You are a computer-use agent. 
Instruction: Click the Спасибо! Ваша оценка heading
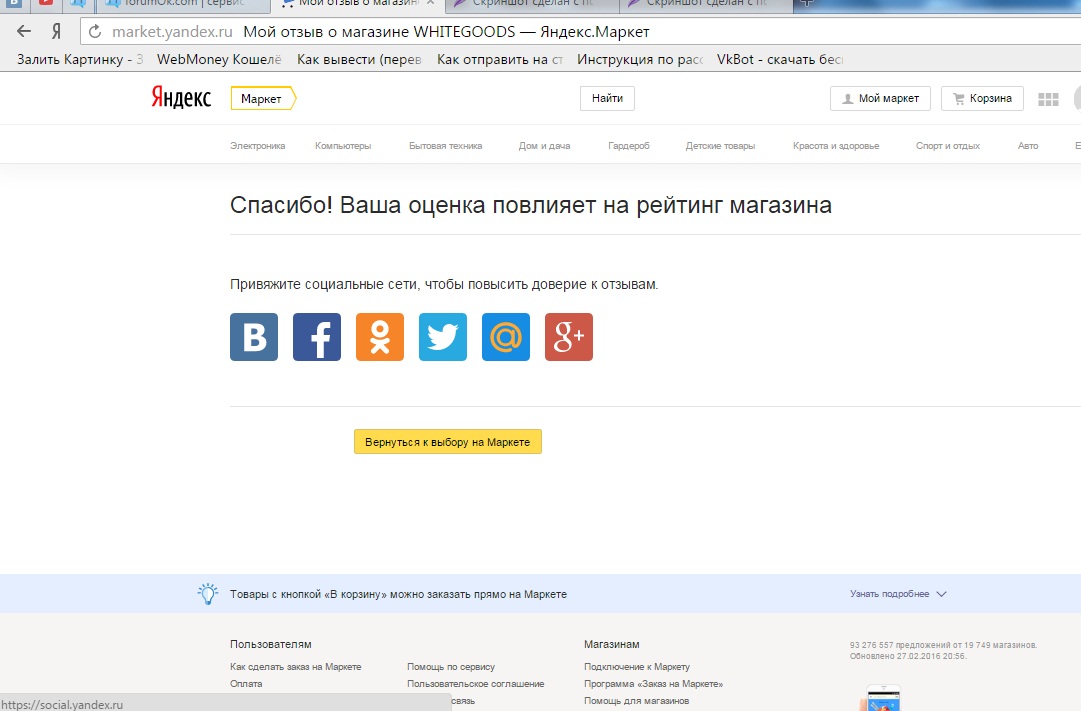(531, 205)
